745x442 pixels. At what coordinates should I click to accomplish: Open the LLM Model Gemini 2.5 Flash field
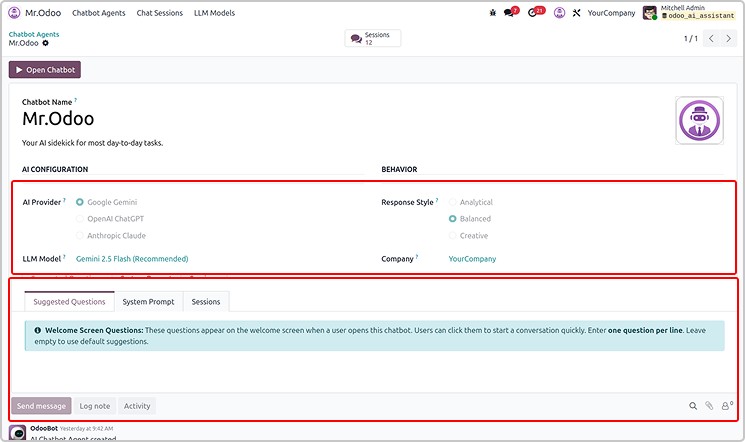[132, 259]
